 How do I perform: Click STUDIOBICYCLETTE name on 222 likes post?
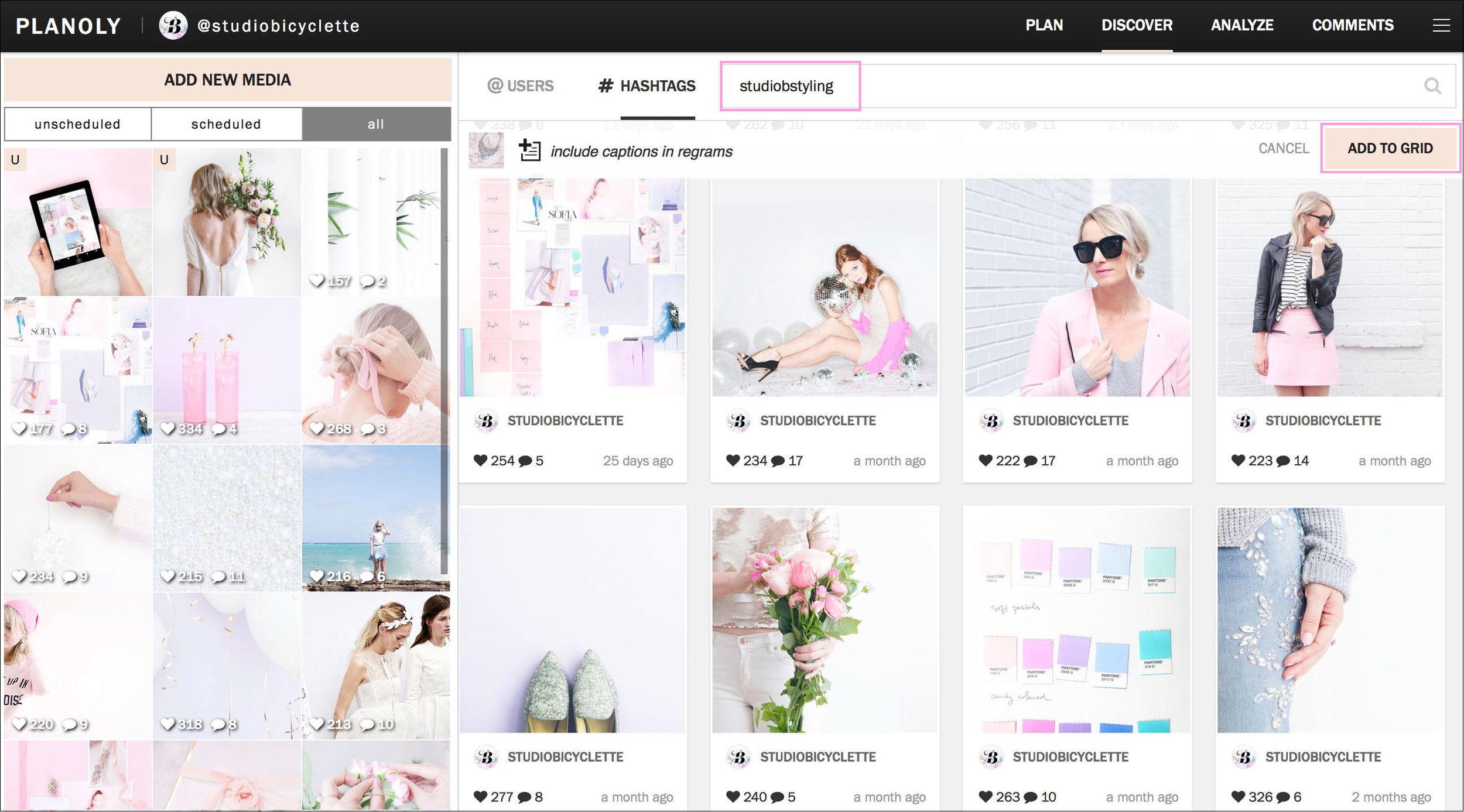tap(1070, 420)
